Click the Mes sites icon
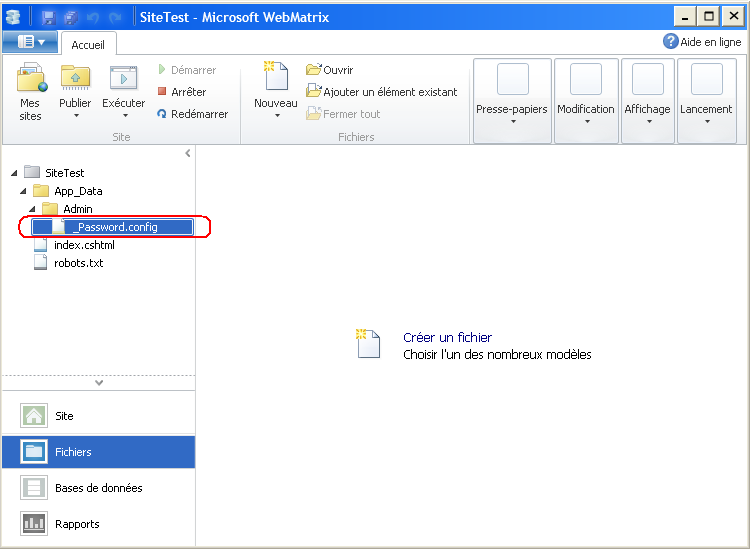The width and height of the screenshot is (750, 551). [x=30, y=78]
